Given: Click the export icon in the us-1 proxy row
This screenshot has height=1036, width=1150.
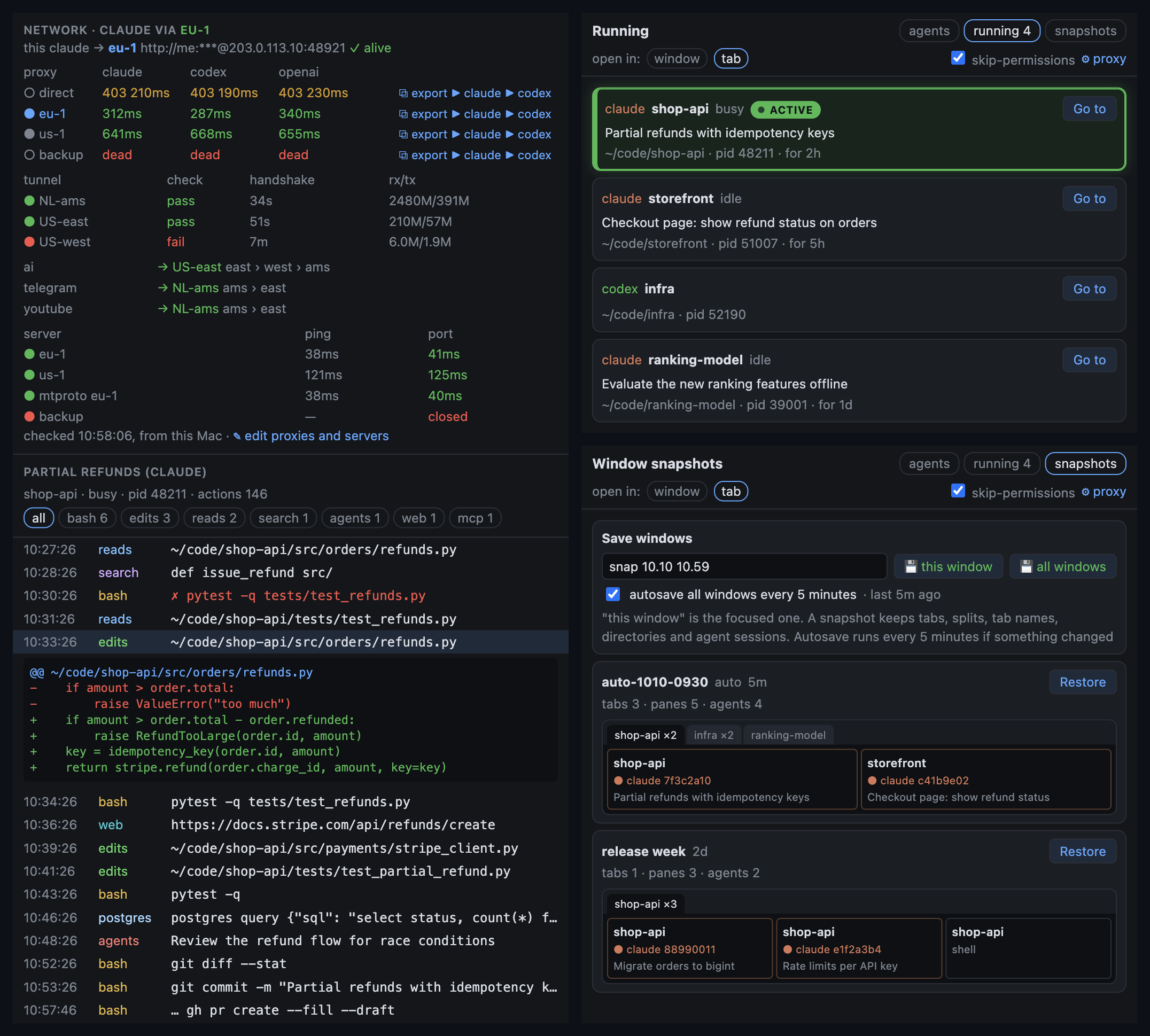Looking at the screenshot, I should pyautogui.click(x=403, y=134).
